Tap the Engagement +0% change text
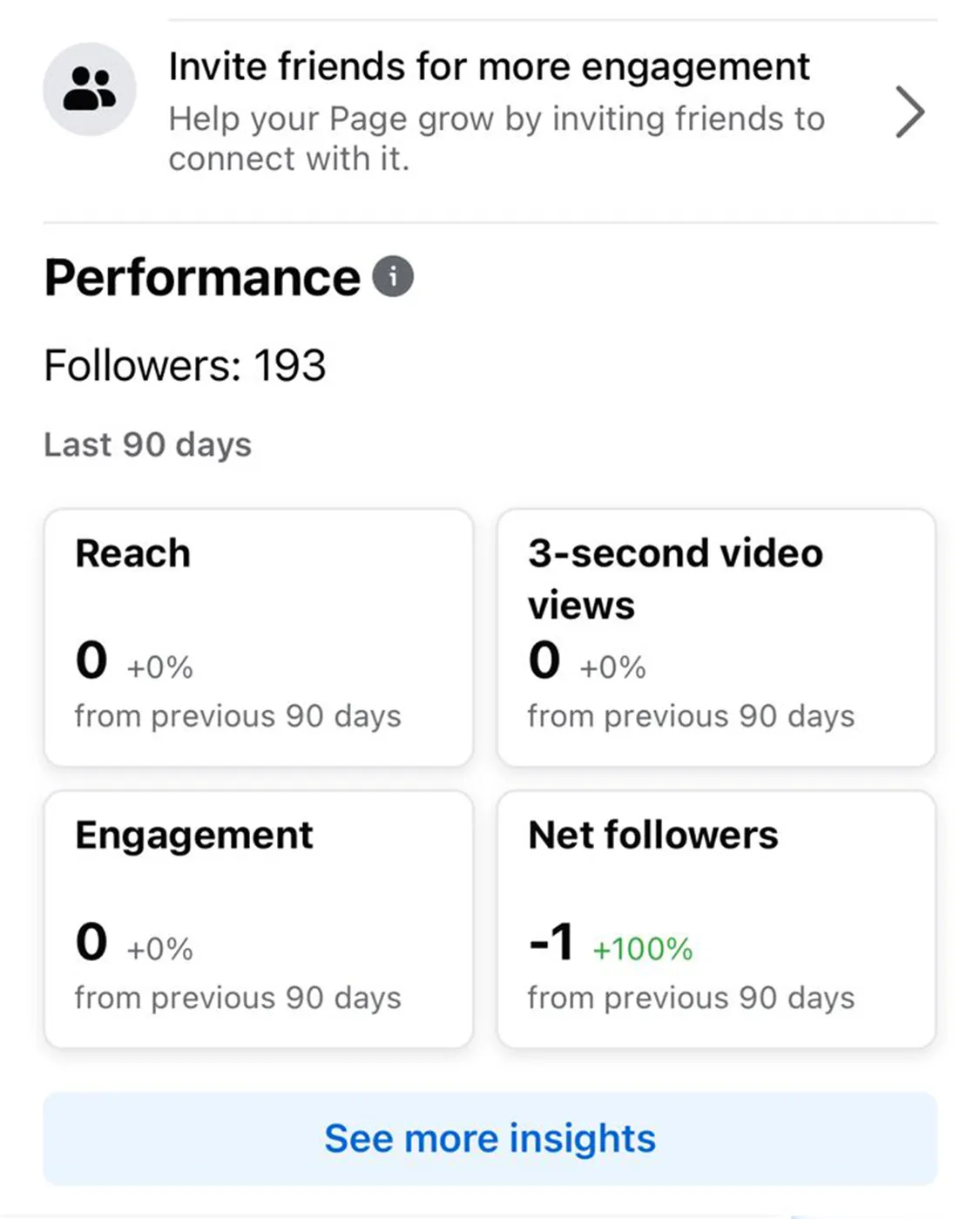Viewport: 980px width, 1219px height. click(x=160, y=948)
